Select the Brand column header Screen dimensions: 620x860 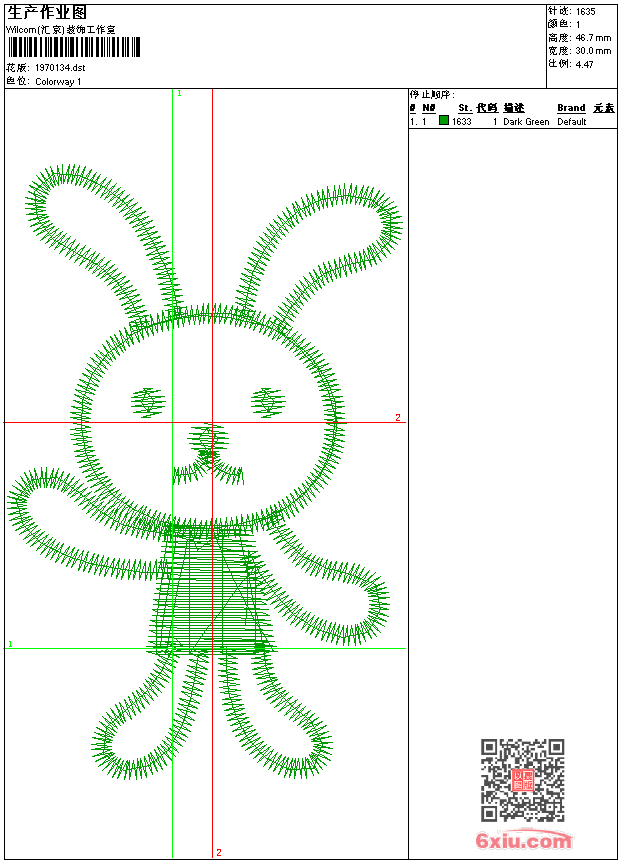(x=571, y=108)
